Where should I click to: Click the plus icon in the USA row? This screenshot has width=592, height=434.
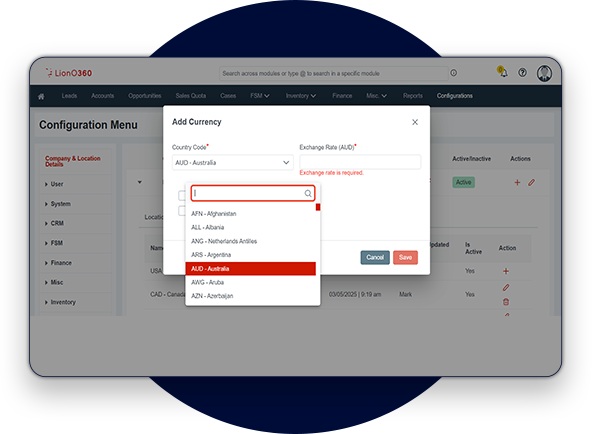pyautogui.click(x=506, y=271)
